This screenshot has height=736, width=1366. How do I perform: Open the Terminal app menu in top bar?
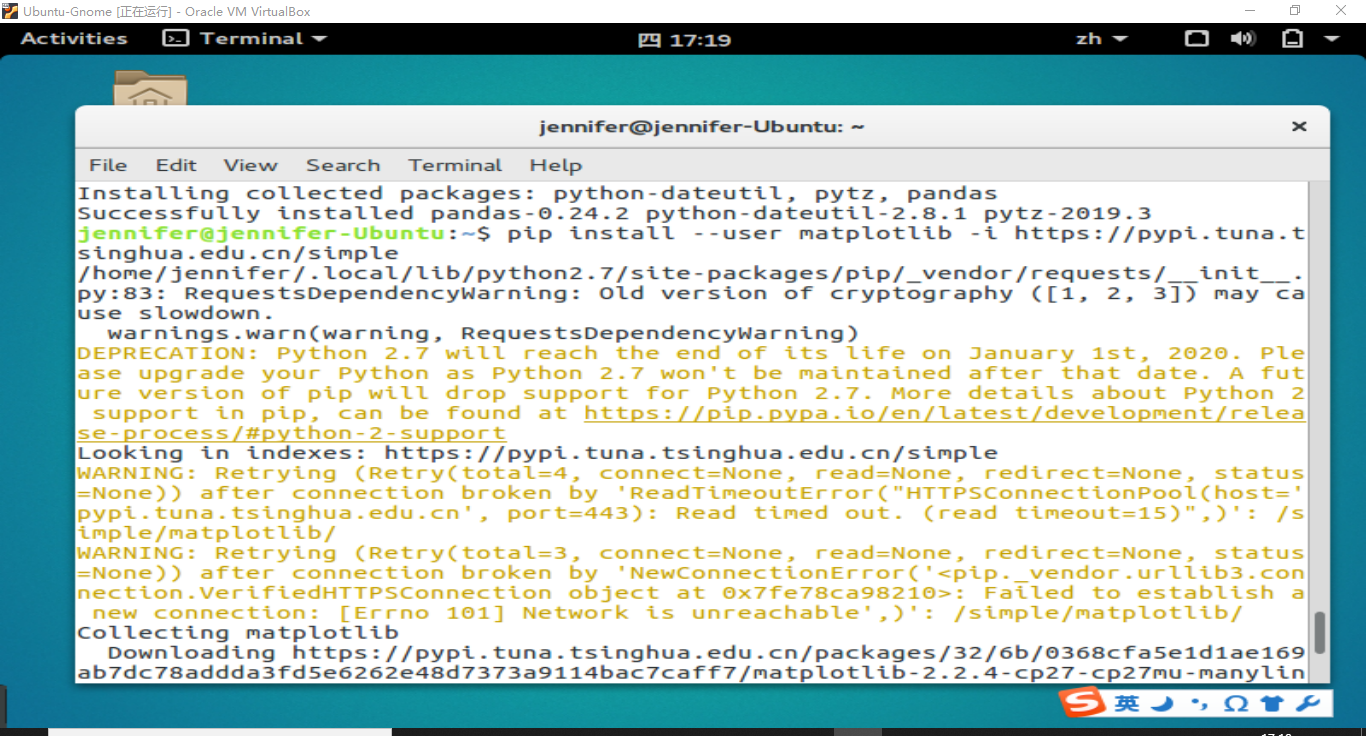(x=245, y=39)
